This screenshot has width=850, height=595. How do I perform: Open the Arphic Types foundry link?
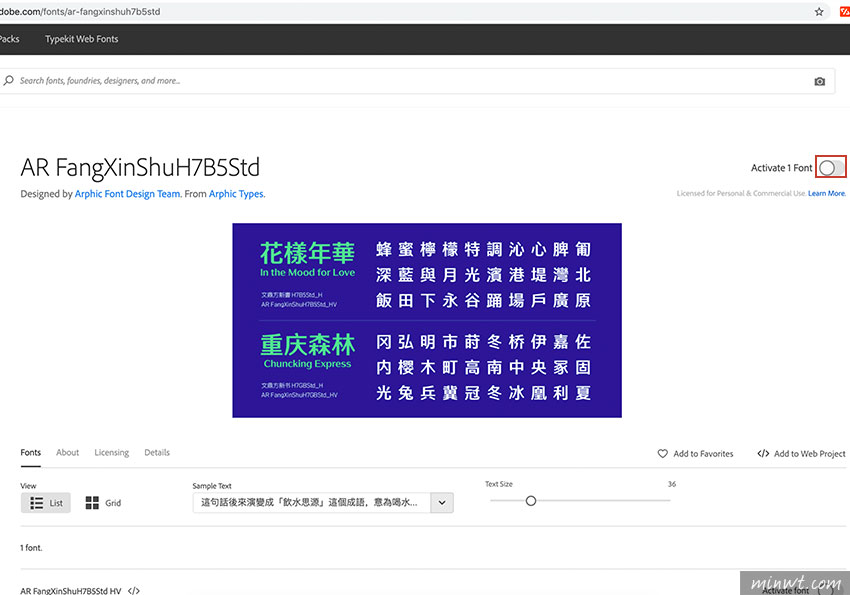coord(236,194)
